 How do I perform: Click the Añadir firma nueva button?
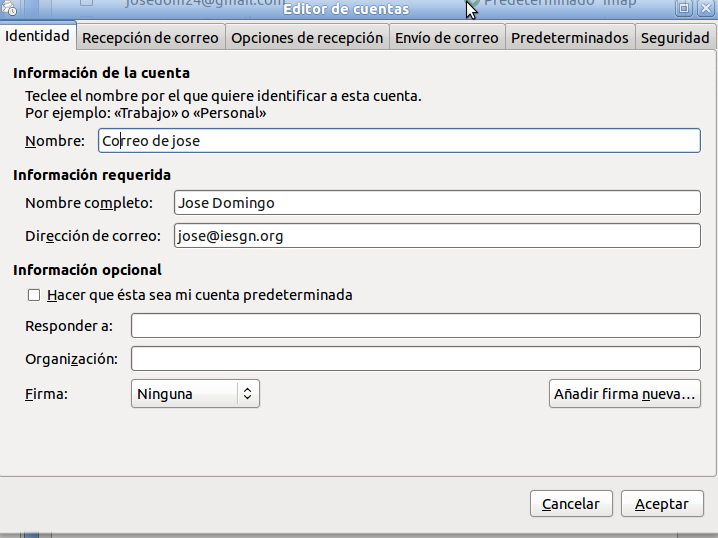[625, 394]
